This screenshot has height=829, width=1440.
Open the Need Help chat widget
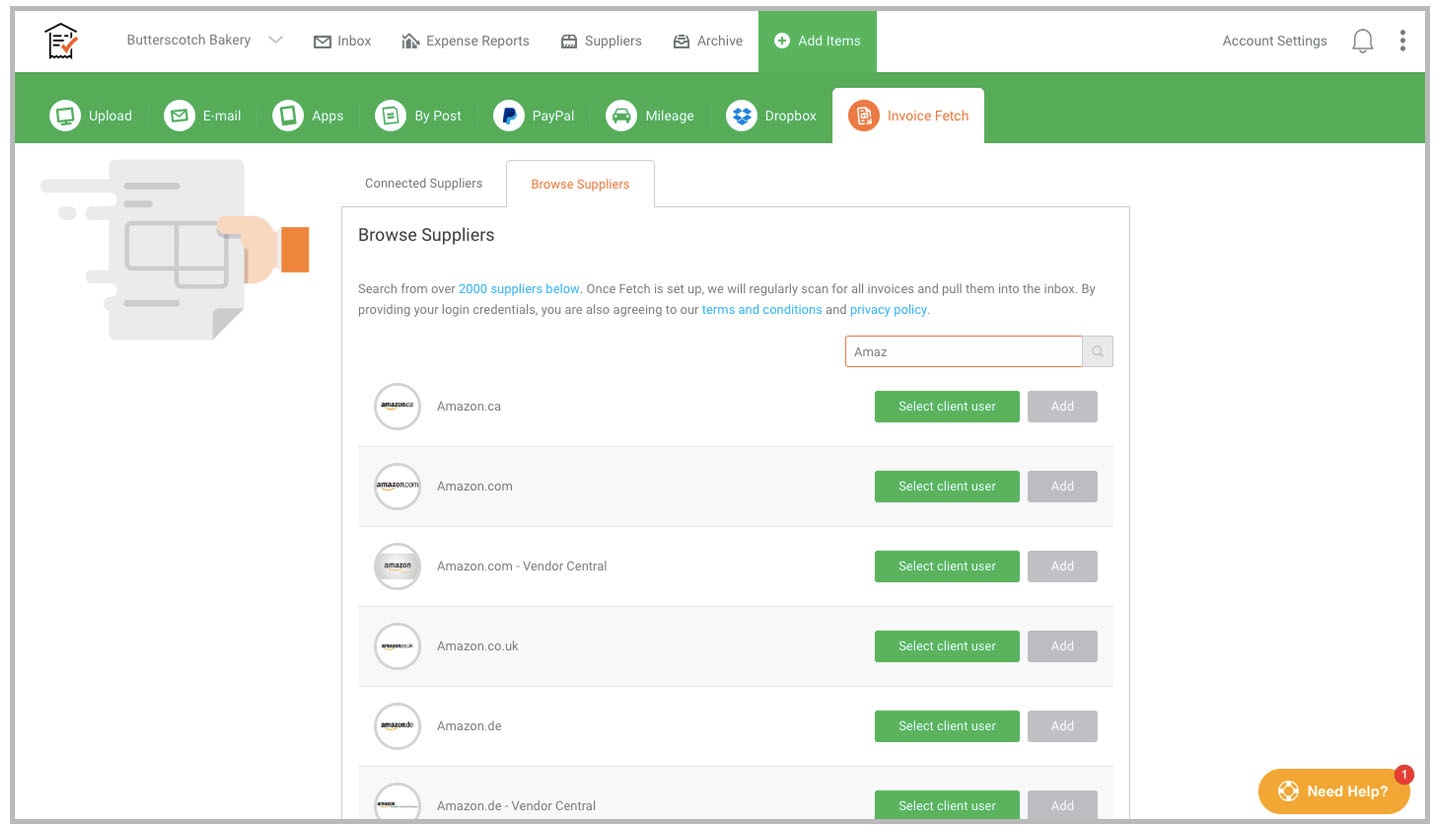pos(1334,791)
